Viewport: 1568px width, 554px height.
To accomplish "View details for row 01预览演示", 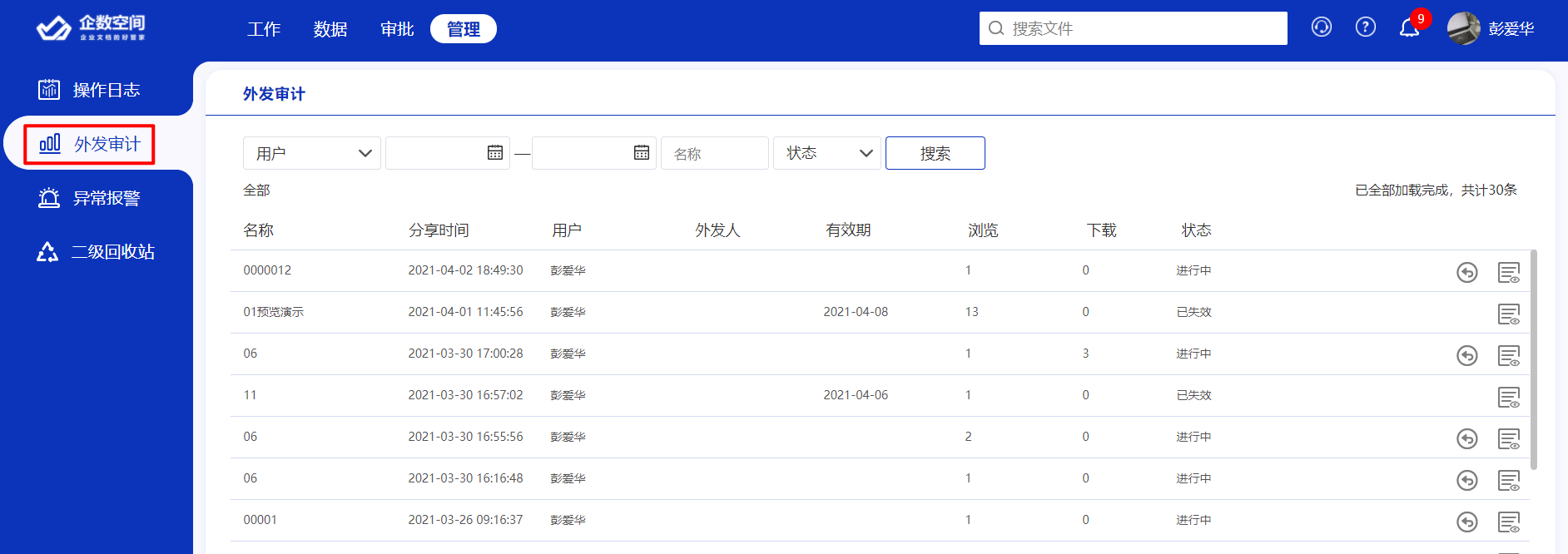I will click(1509, 314).
